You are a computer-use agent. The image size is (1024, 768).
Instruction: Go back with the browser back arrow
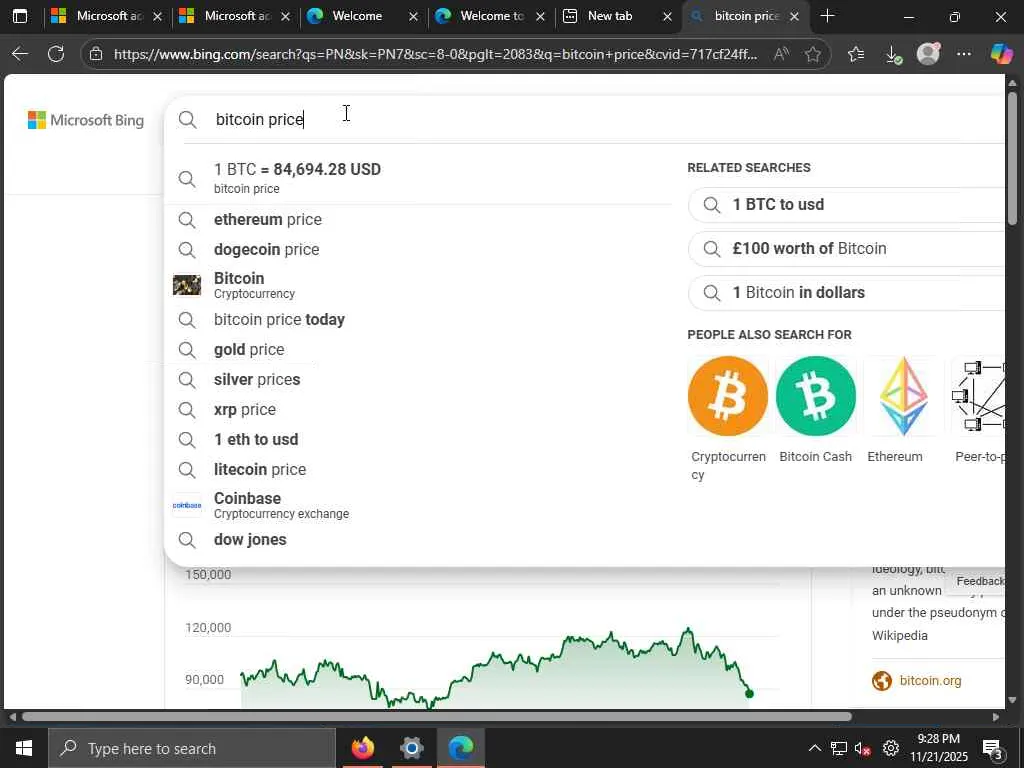pyautogui.click(x=20, y=54)
